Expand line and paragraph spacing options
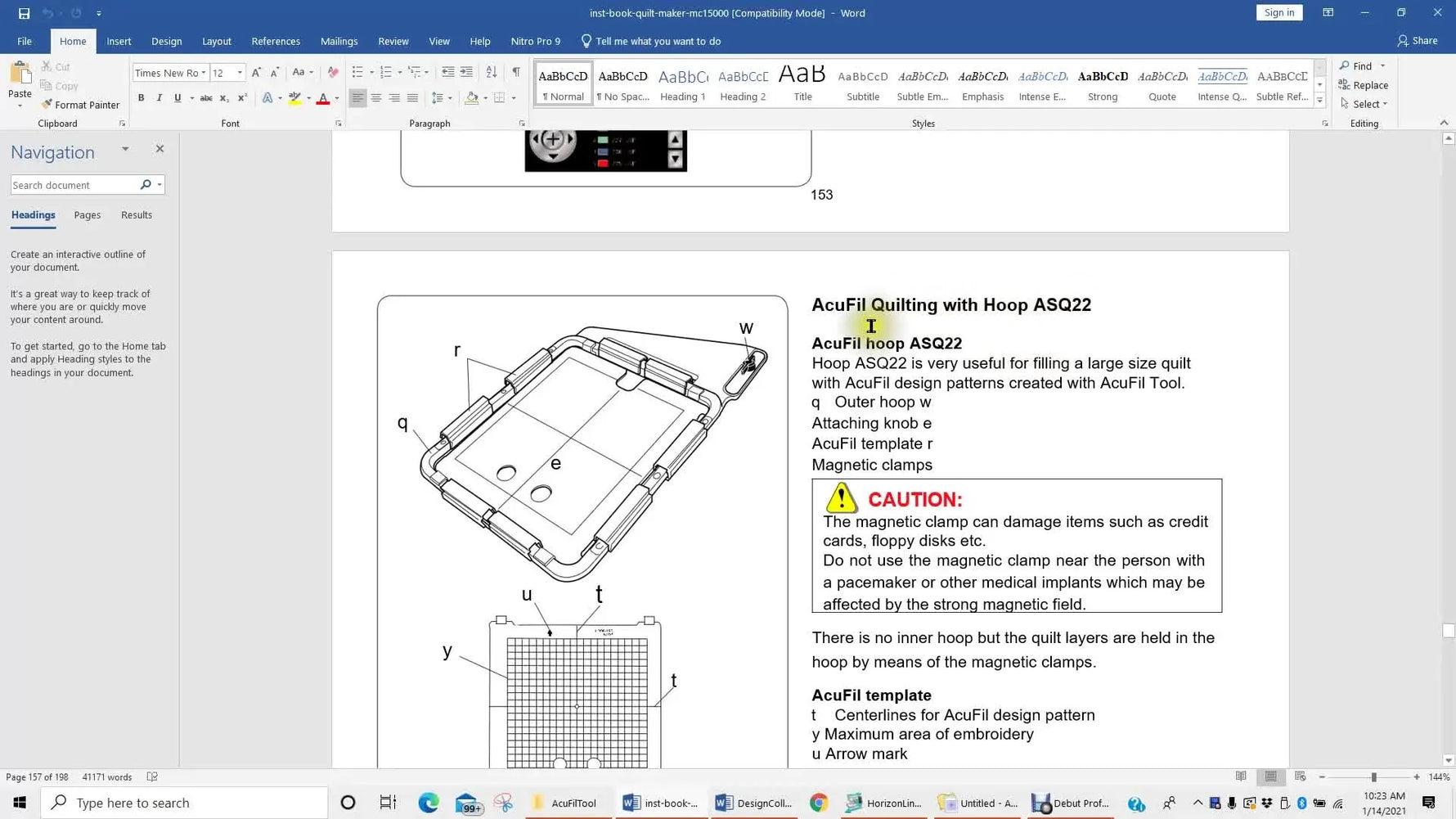 [441, 98]
